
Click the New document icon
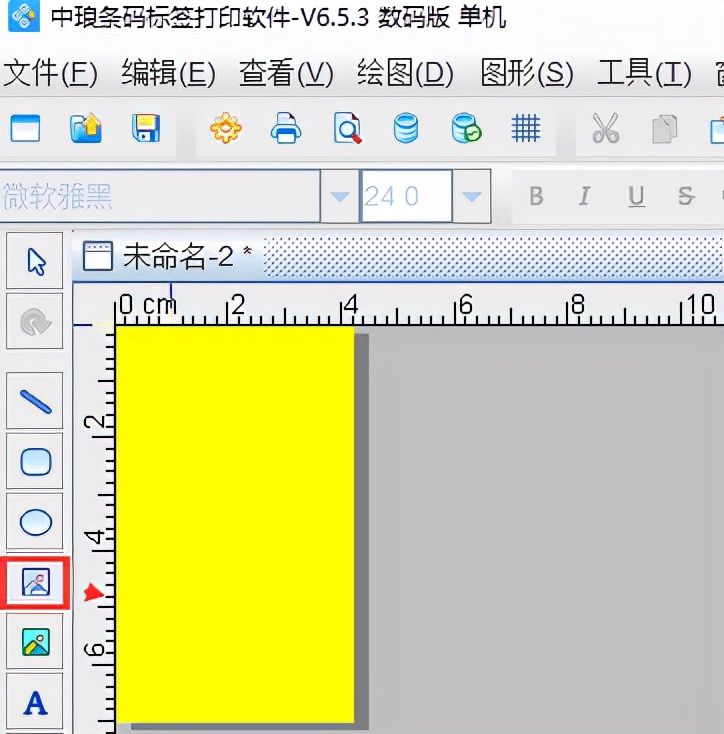[25, 128]
